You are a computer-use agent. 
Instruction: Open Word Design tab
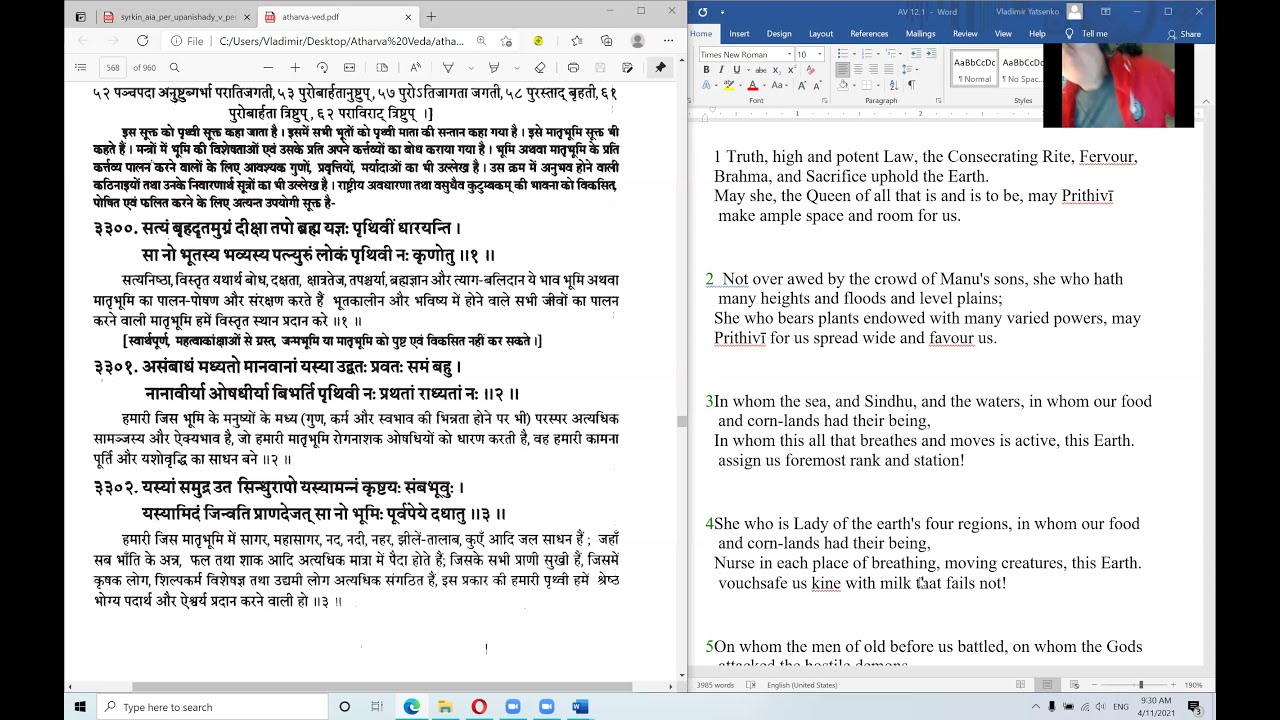(779, 34)
